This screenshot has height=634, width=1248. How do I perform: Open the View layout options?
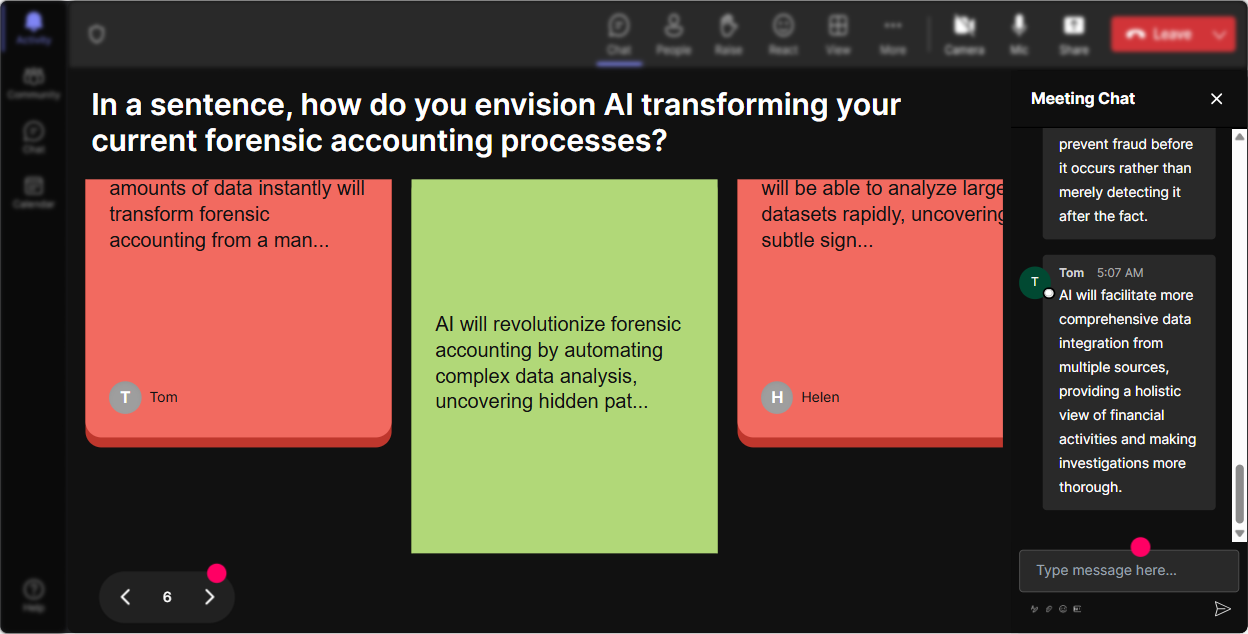pyautogui.click(x=838, y=34)
